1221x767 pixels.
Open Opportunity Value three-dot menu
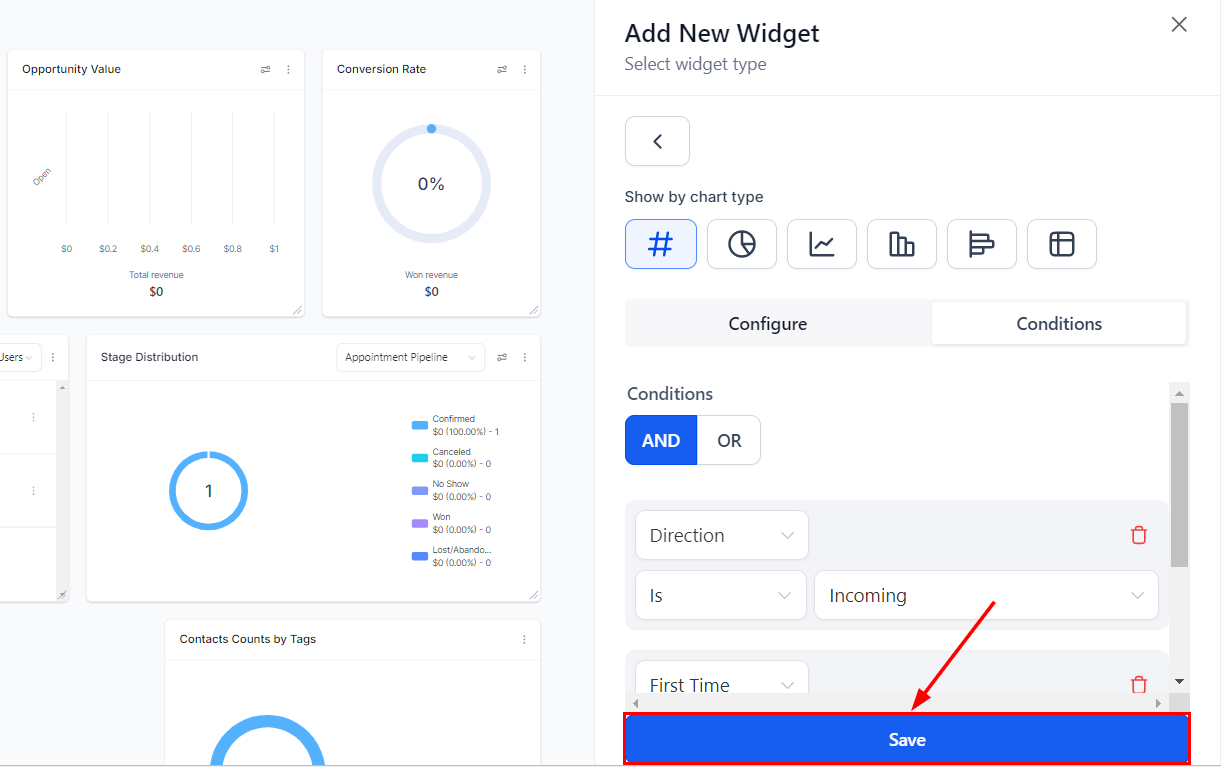[289, 69]
